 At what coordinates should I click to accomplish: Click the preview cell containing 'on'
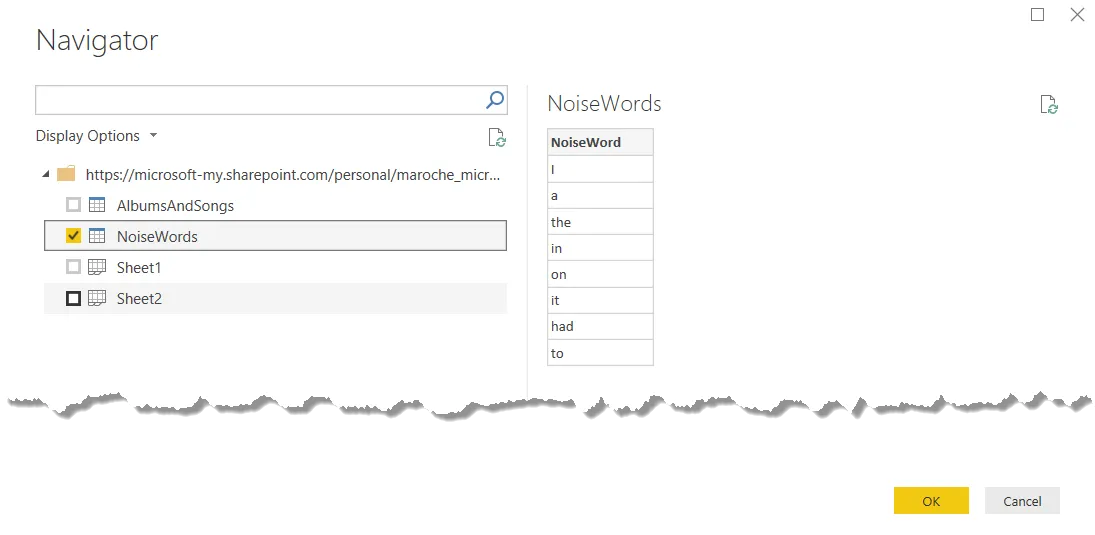(601, 274)
